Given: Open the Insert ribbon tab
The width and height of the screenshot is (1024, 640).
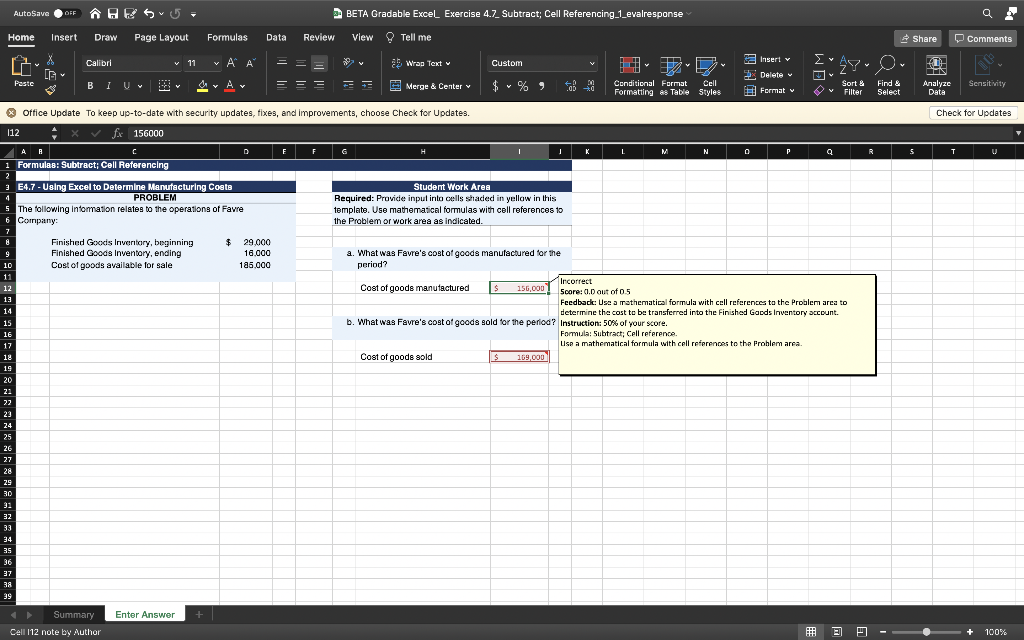Looking at the screenshot, I should coord(64,37).
